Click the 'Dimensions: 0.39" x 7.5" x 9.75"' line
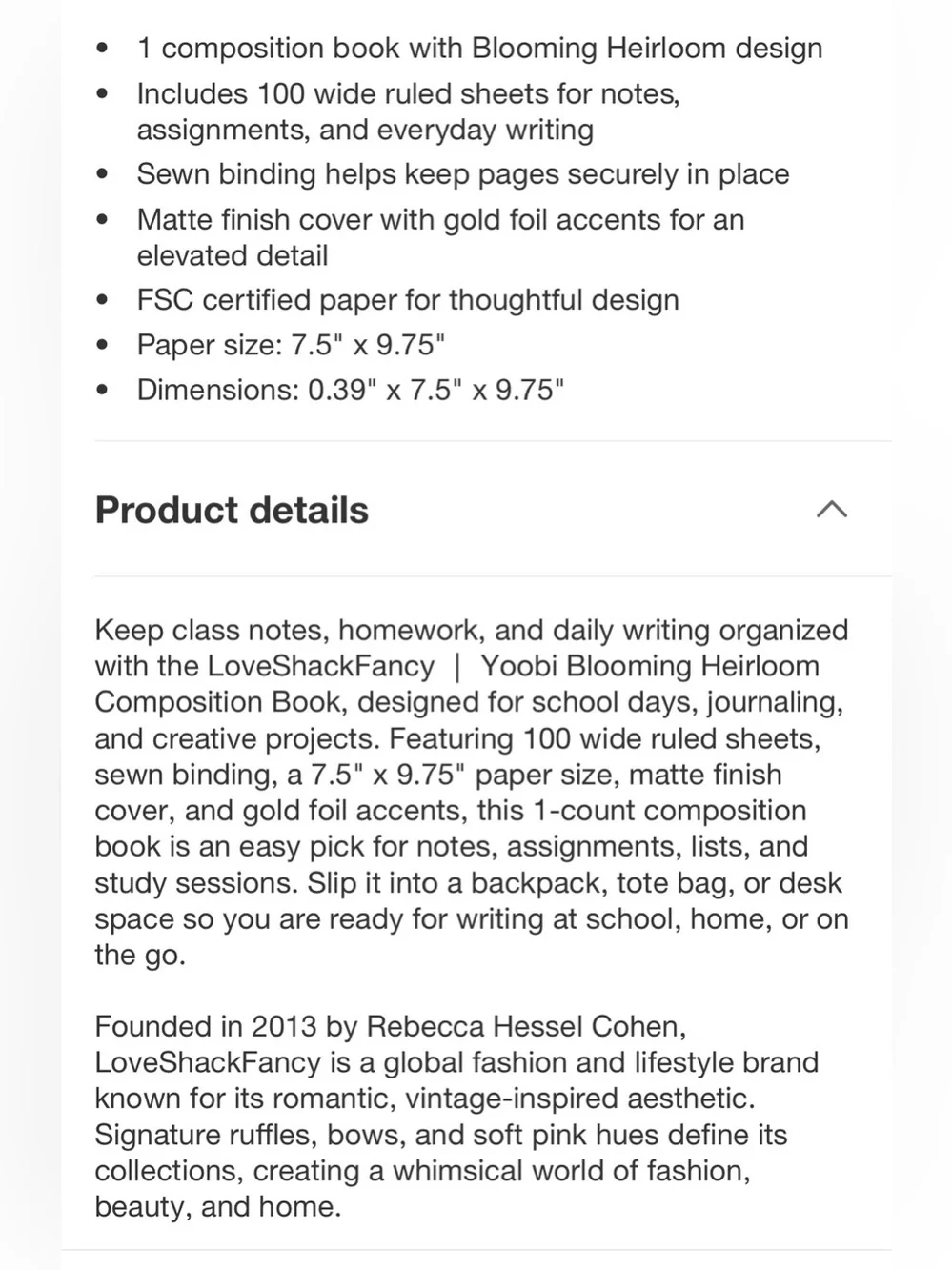 point(350,390)
